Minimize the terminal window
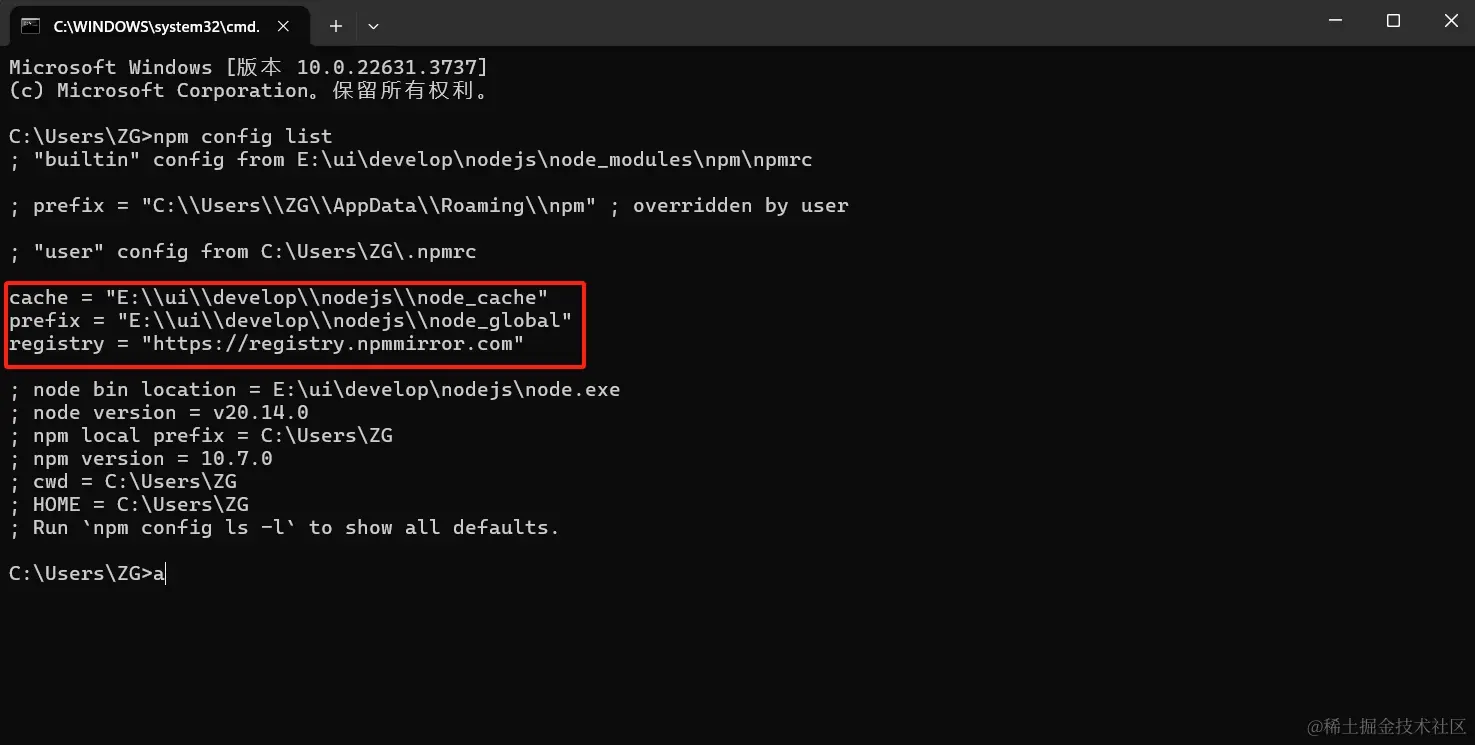This screenshot has width=1475, height=745. pos(1335,21)
